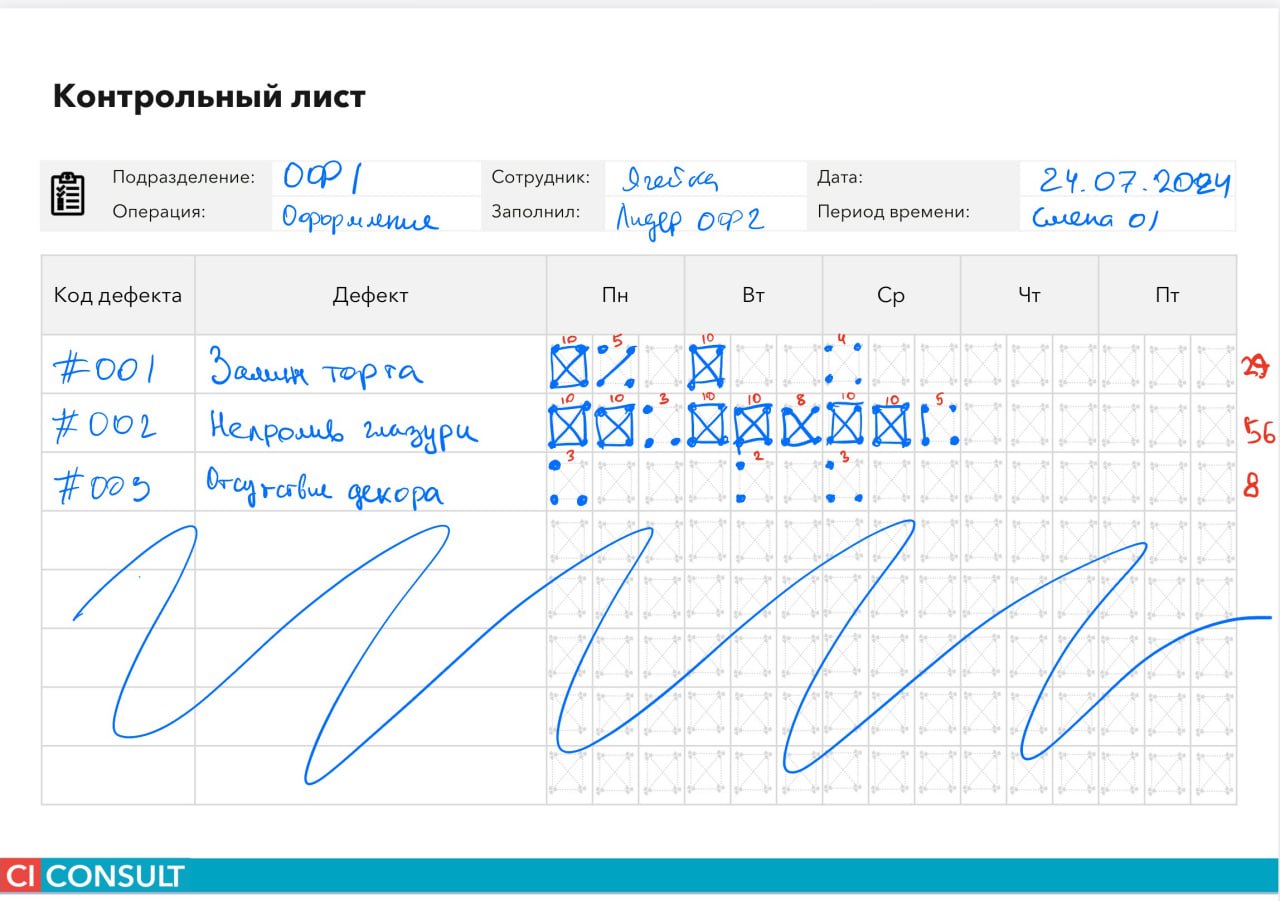Click the 'Заполнил:' label
This screenshot has height=901, width=1280.
pyautogui.click(x=536, y=212)
